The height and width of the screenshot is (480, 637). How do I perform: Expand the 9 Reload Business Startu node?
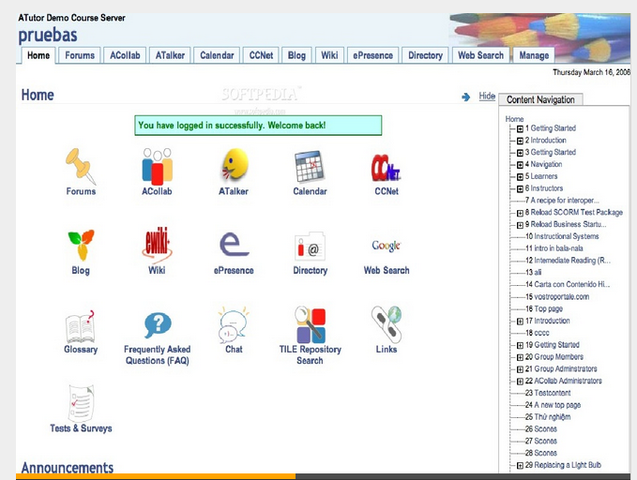pyautogui.click(x=520, y=225)
